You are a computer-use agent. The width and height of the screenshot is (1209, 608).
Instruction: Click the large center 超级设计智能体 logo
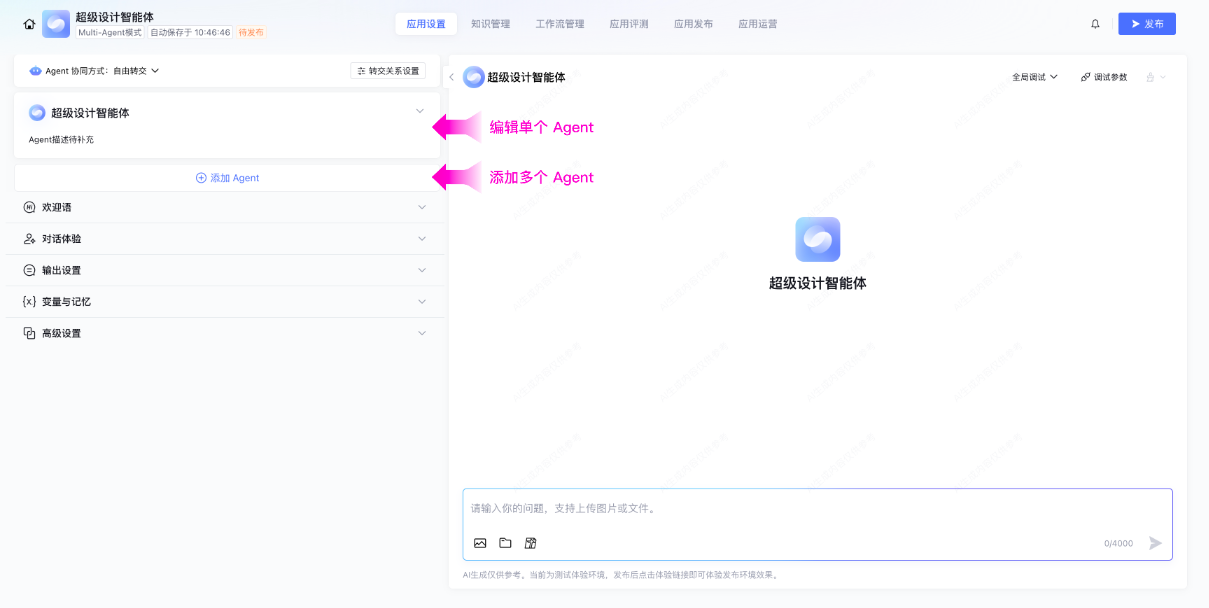point(818,239)
